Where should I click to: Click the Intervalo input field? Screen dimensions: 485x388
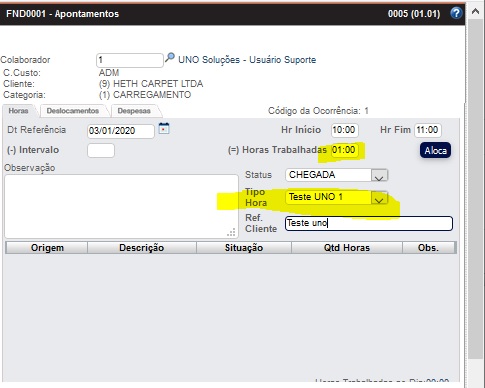[x=101, y=150]
